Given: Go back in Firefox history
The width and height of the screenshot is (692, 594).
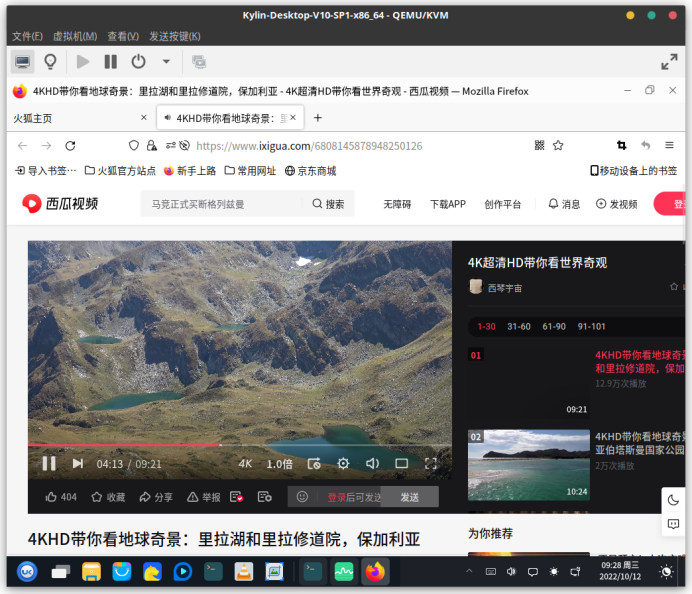Looking at the screenshot, I should coord(23,146).
